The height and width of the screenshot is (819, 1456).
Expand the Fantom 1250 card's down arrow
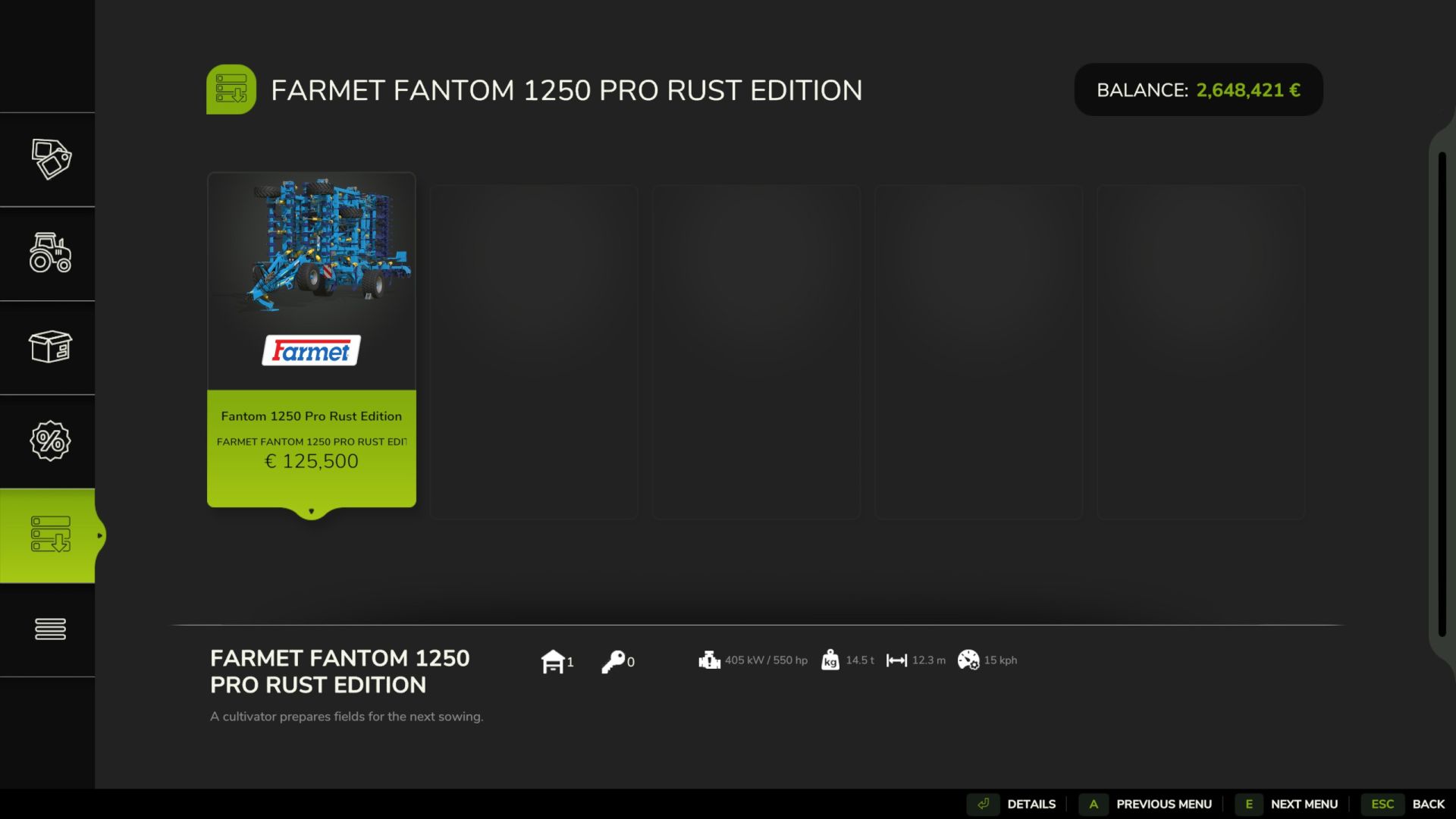click(x=311, y=511)
